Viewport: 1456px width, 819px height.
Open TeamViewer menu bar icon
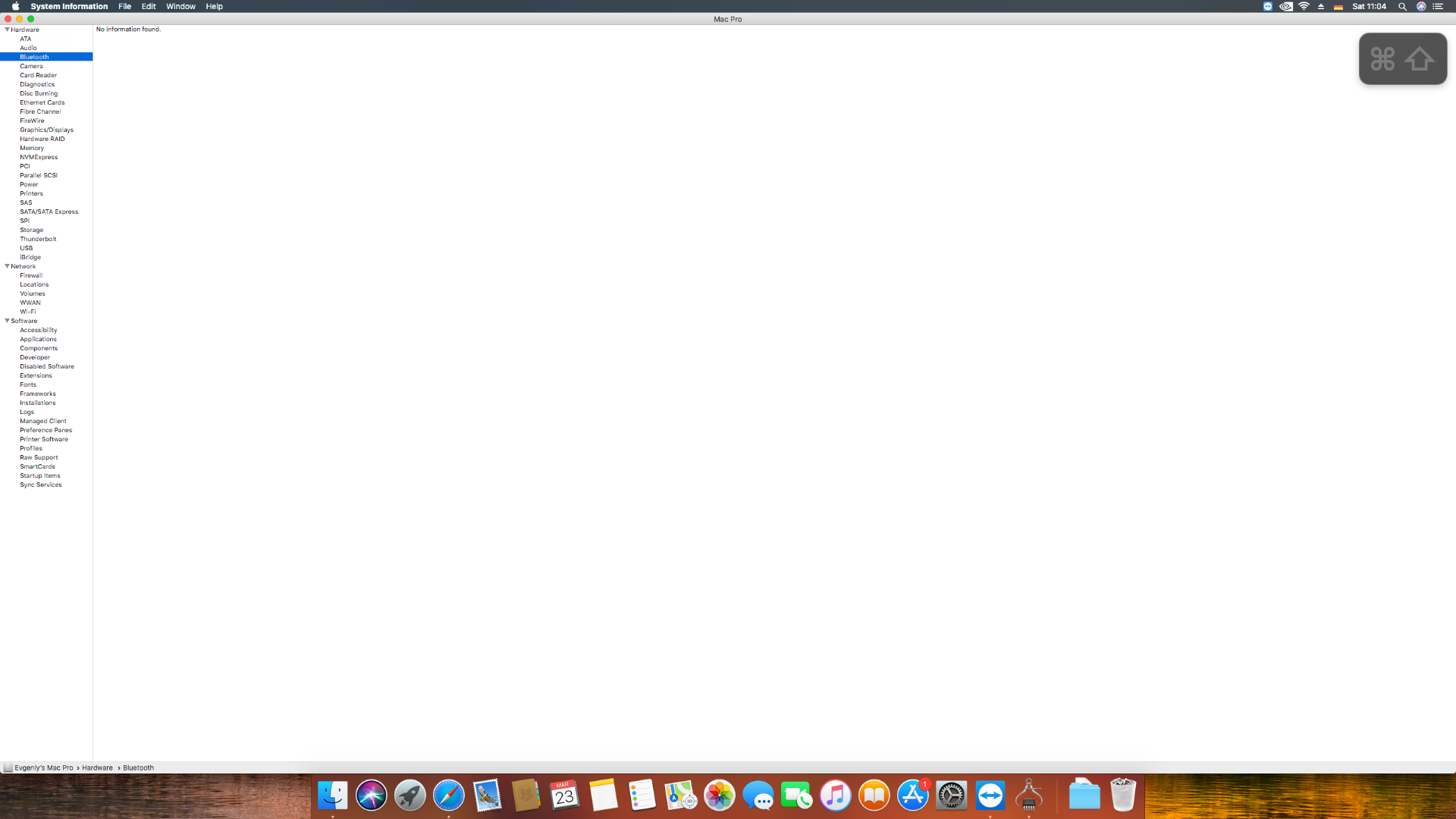pyautogui.click(x=1267, y=6)
